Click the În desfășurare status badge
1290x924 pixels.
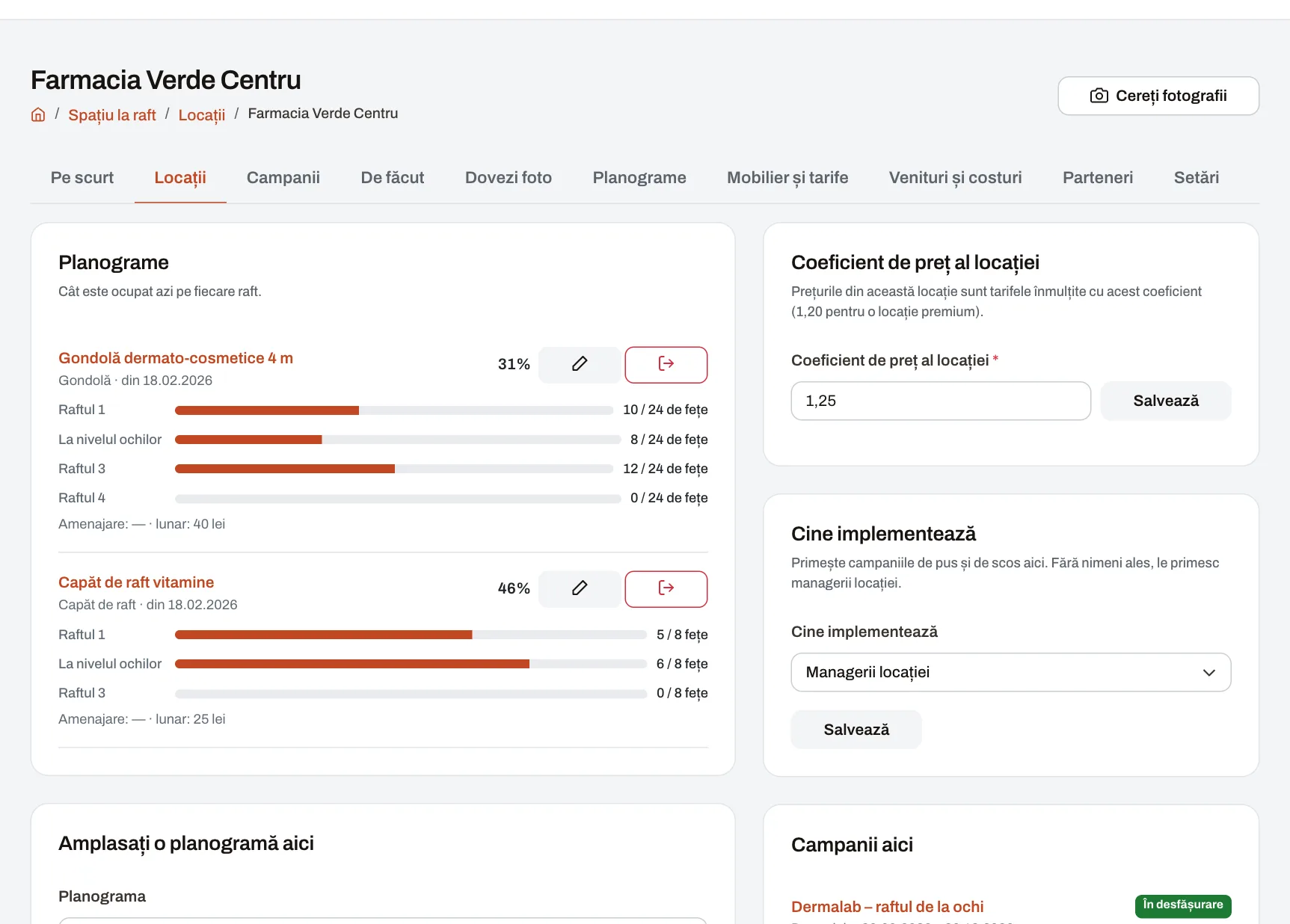(1183, 905)
